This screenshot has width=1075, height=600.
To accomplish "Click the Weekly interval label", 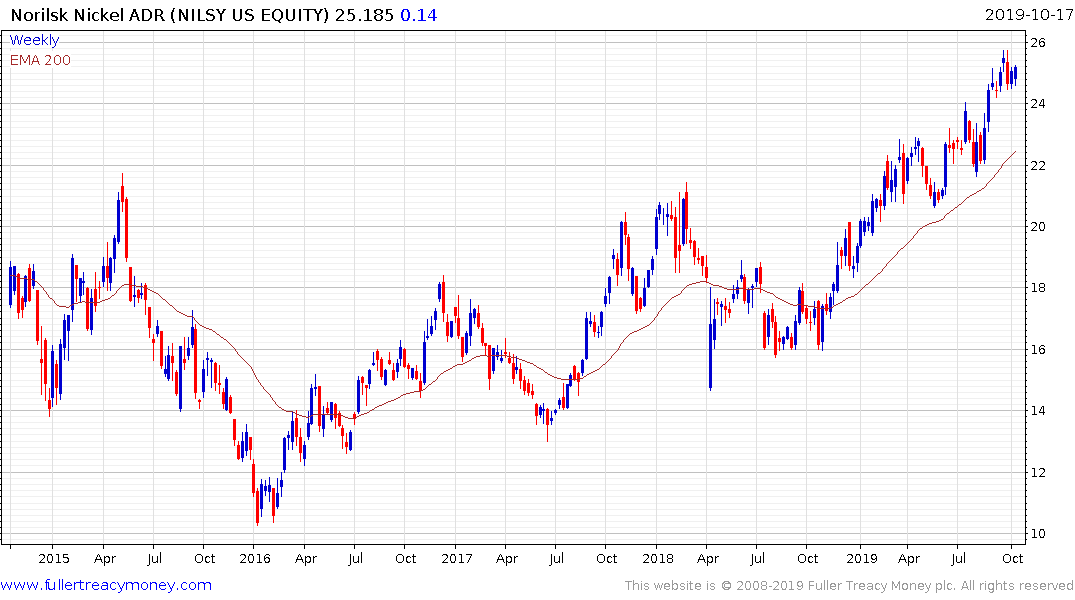I will tap(34, 40).
